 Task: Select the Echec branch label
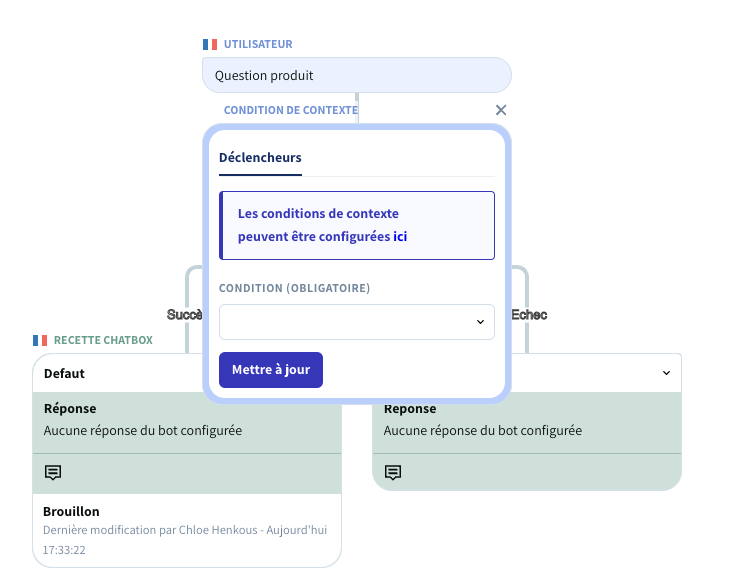point(529,314)
